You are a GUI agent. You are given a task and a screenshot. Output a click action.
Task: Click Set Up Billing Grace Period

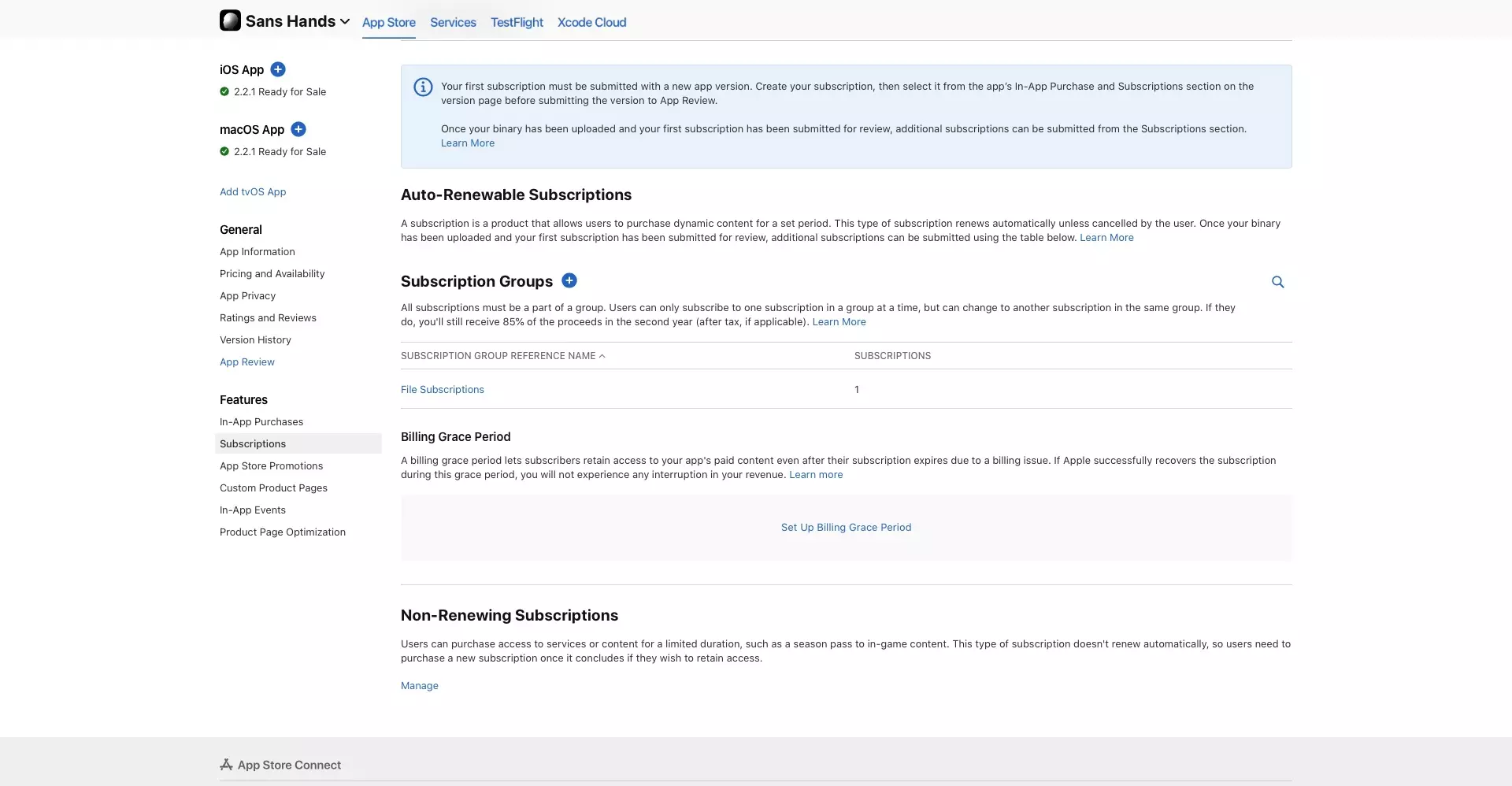[x=846, y=527]
